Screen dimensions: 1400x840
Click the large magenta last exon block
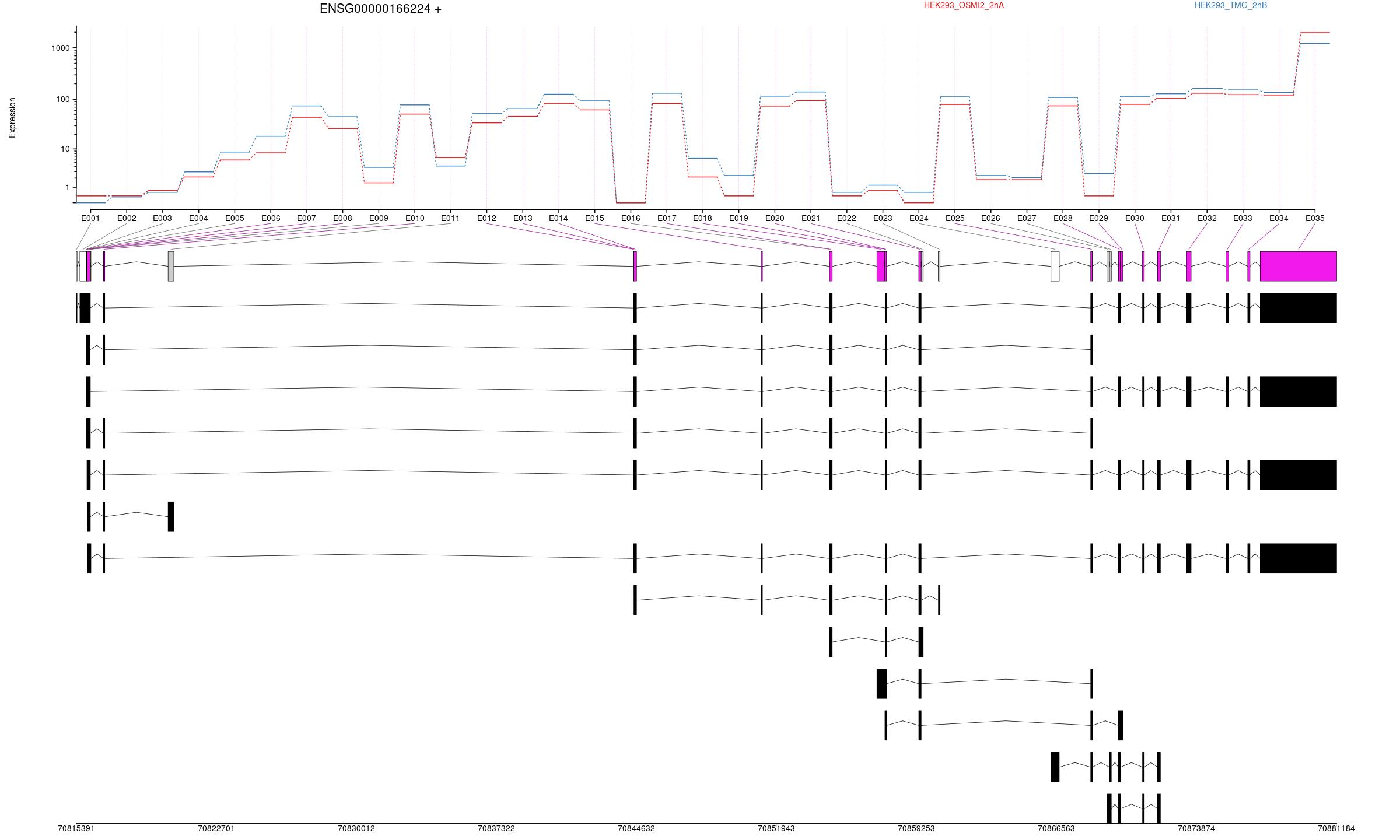1298,266
